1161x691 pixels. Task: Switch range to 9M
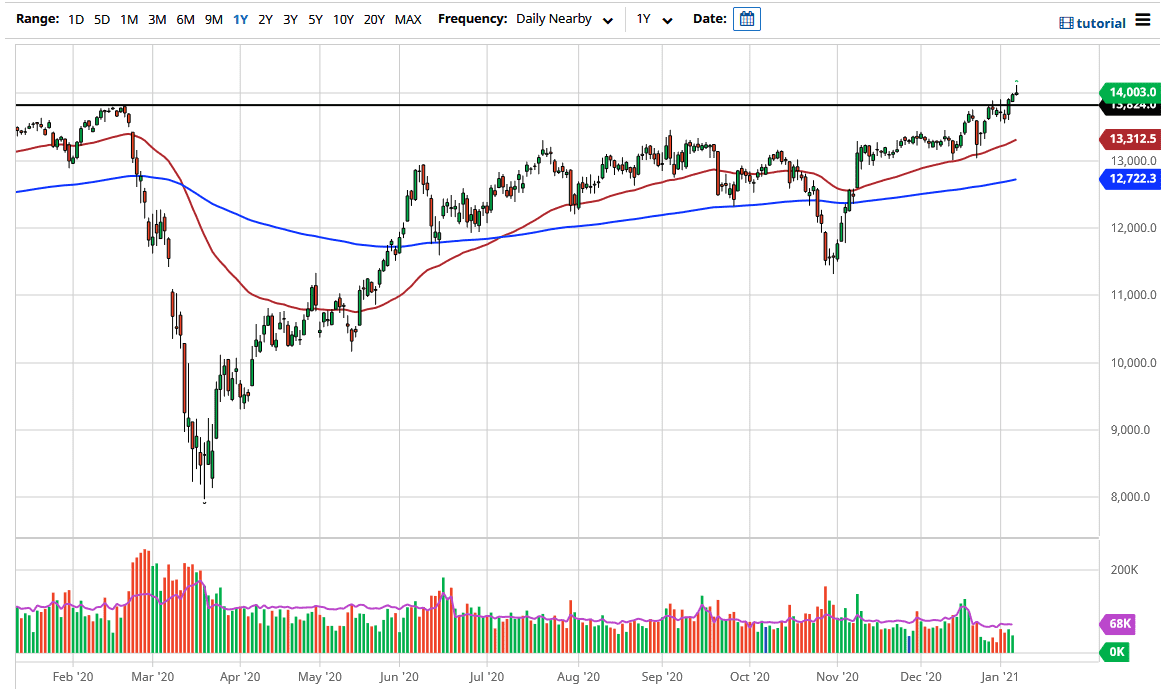pos(213,19)
